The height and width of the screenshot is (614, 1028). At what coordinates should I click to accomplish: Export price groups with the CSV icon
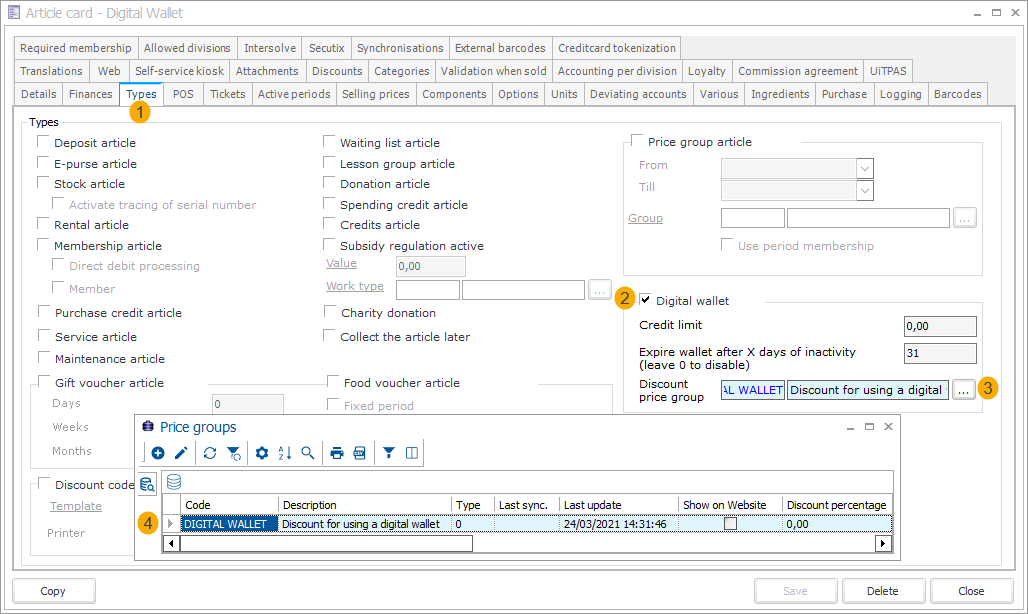[x=360, y=453]
